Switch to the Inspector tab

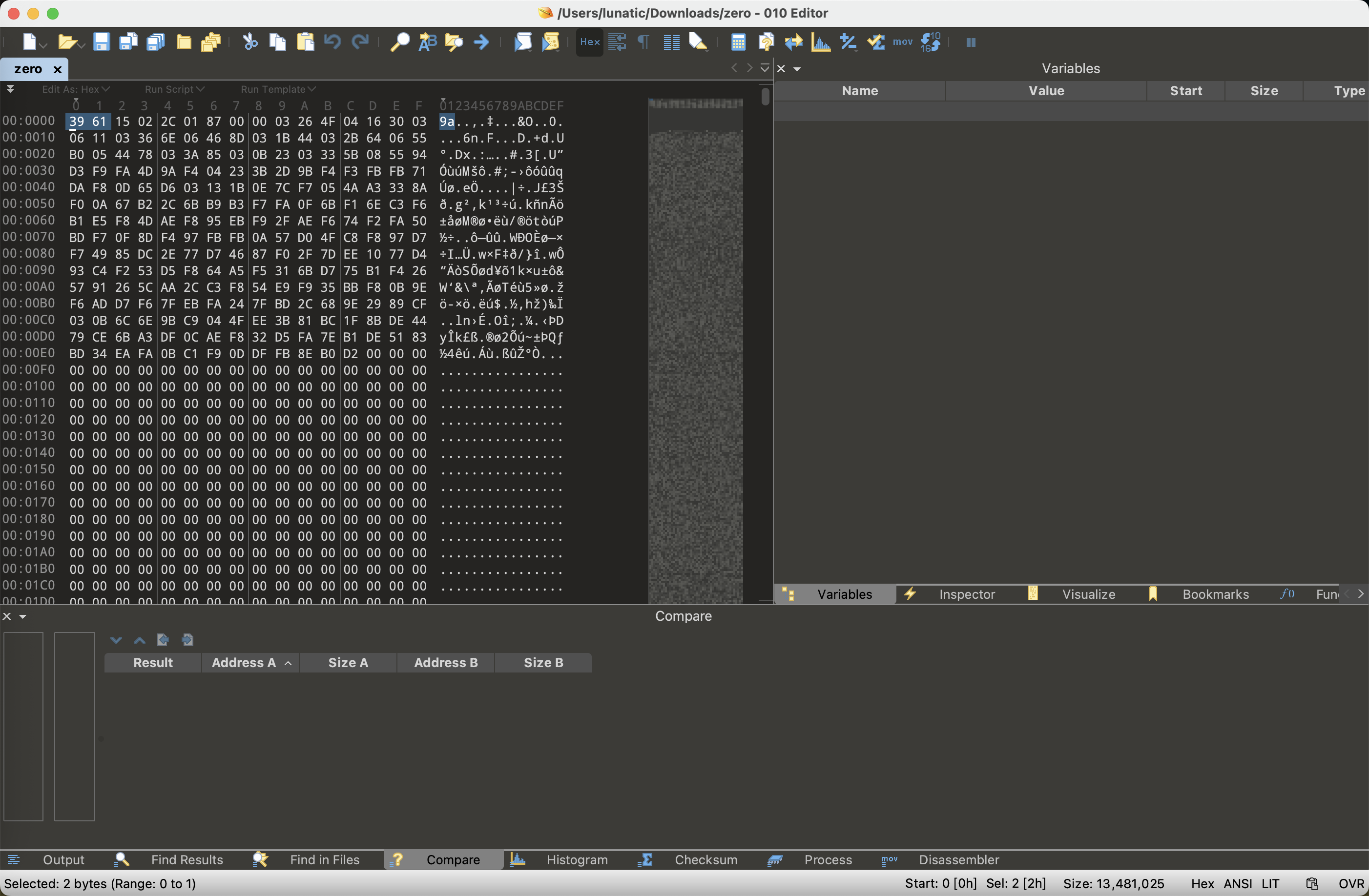point(966,594)
